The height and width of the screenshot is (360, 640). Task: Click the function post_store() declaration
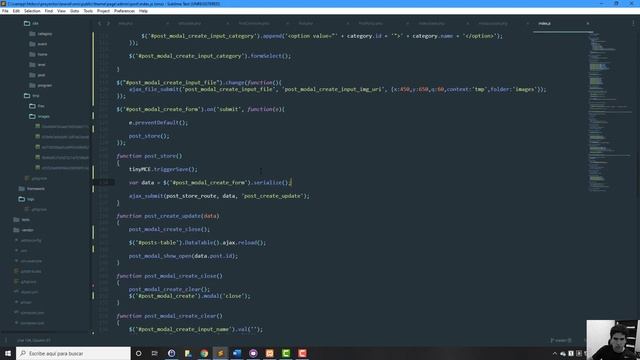[149, 156]
